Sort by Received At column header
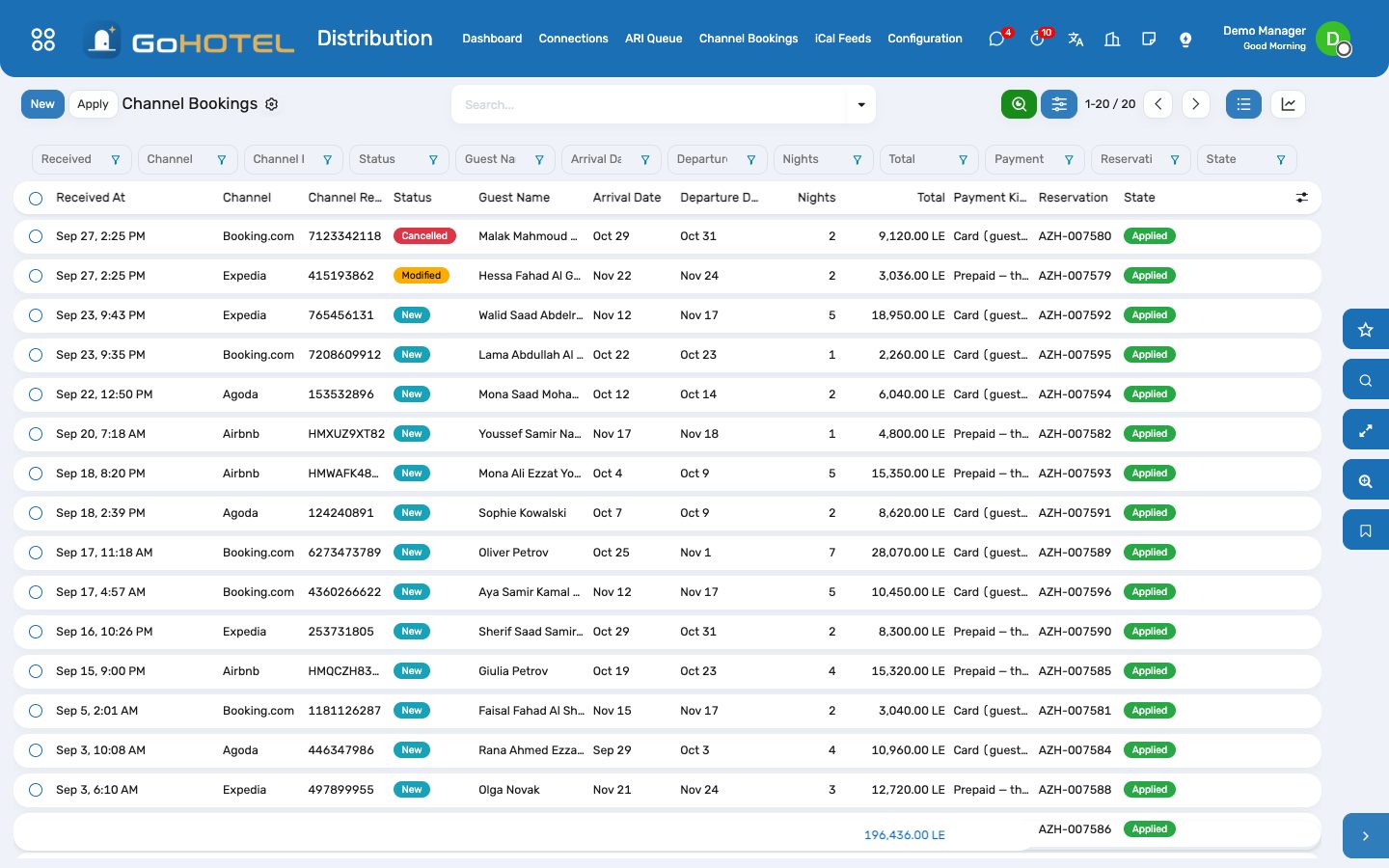Viewport: 1389px width, 868px height. pos(91,198)
